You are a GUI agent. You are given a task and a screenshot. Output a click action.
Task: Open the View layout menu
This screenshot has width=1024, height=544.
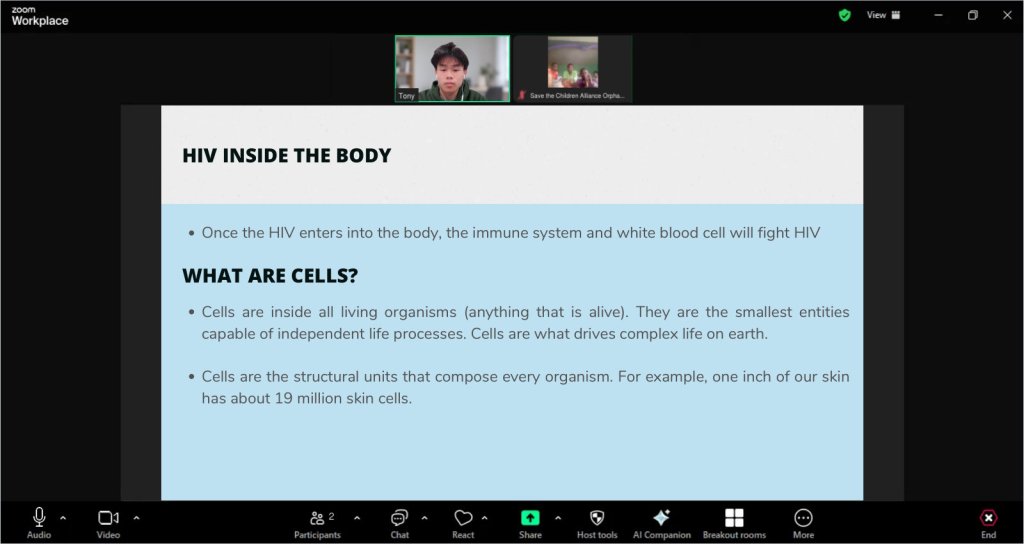(883, 15)
